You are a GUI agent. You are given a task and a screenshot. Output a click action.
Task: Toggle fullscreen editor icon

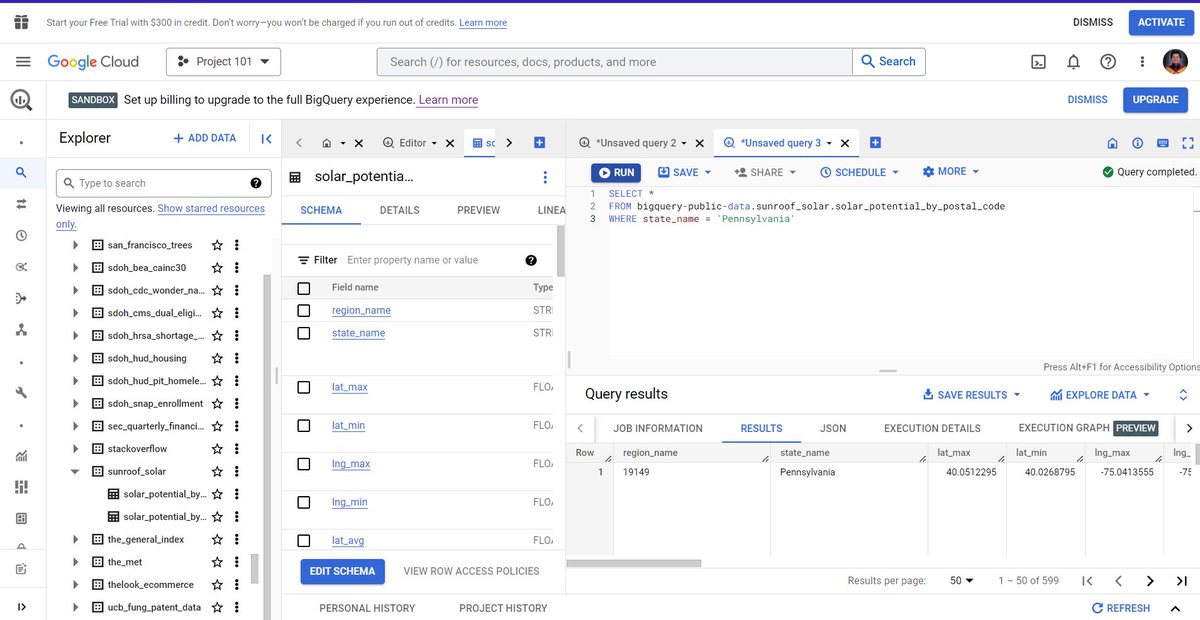pos(1188,143)
